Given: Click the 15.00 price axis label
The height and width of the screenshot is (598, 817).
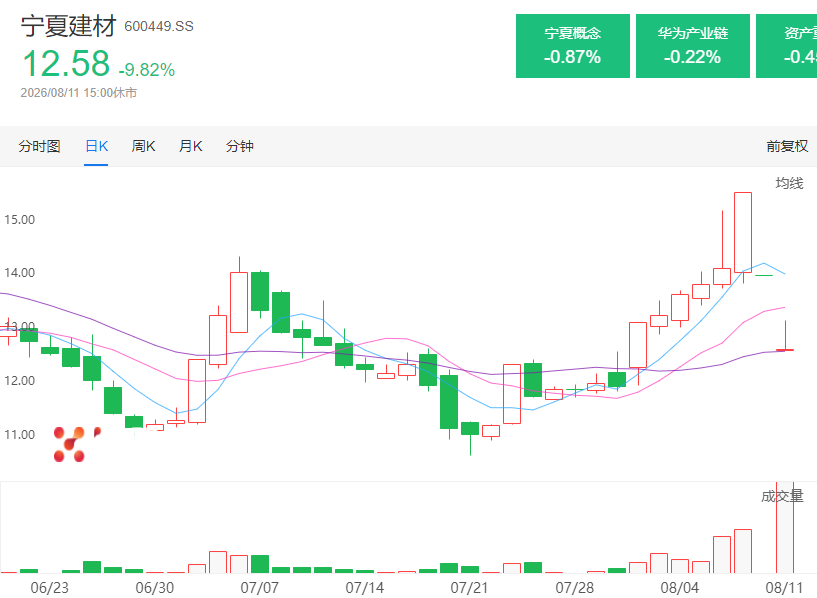Looking at the screenshot, I should click(x=20, y=220).
